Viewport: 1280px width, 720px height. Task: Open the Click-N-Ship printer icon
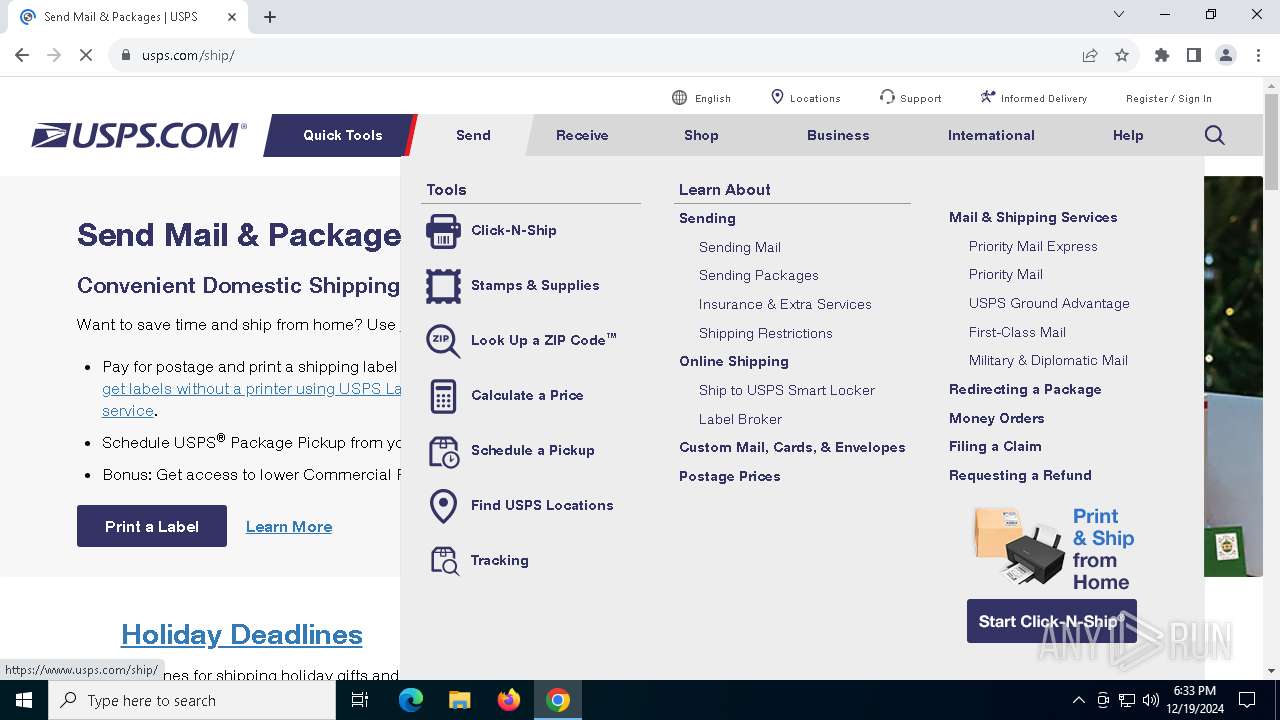(443, 231)
